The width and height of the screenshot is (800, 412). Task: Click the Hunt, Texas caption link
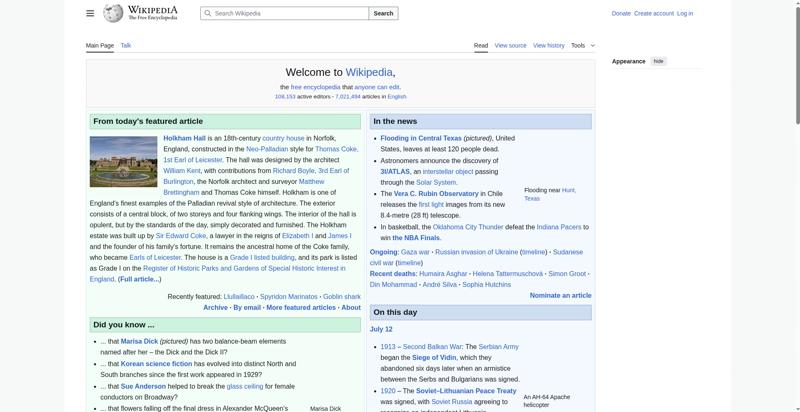click(x=550, y=194)
